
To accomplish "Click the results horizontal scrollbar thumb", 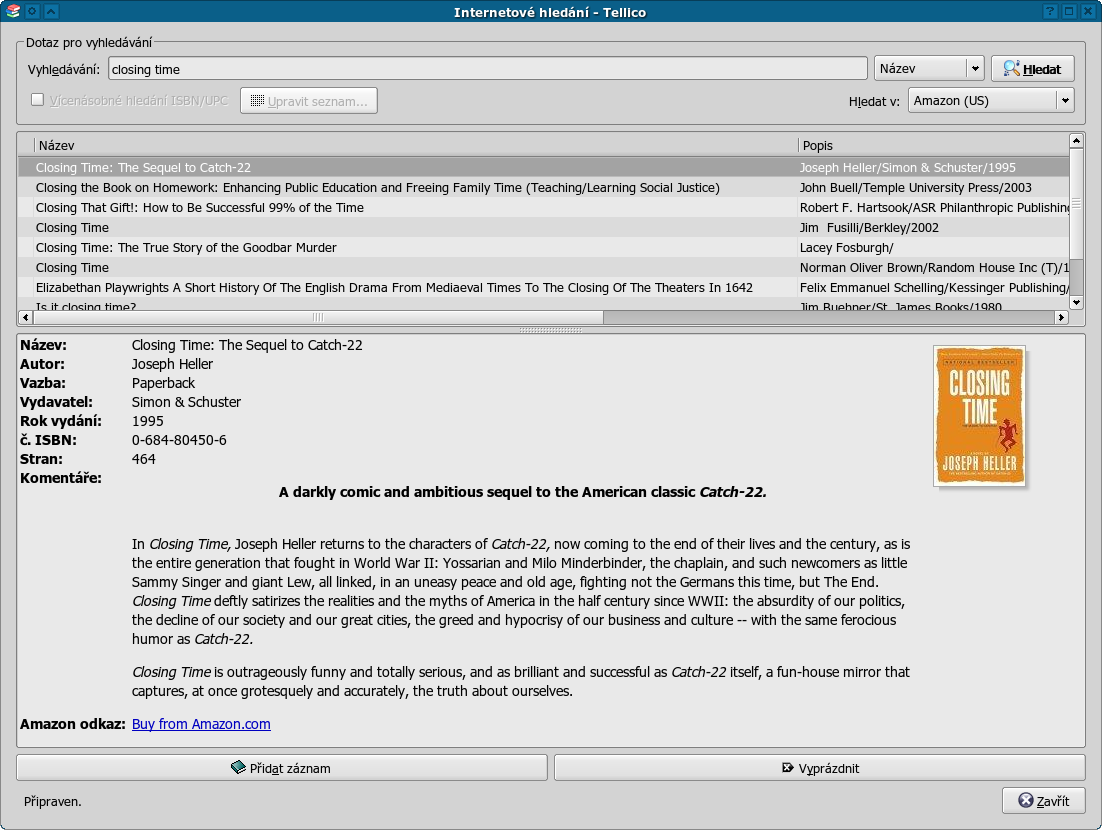I will tap(318, 318).
